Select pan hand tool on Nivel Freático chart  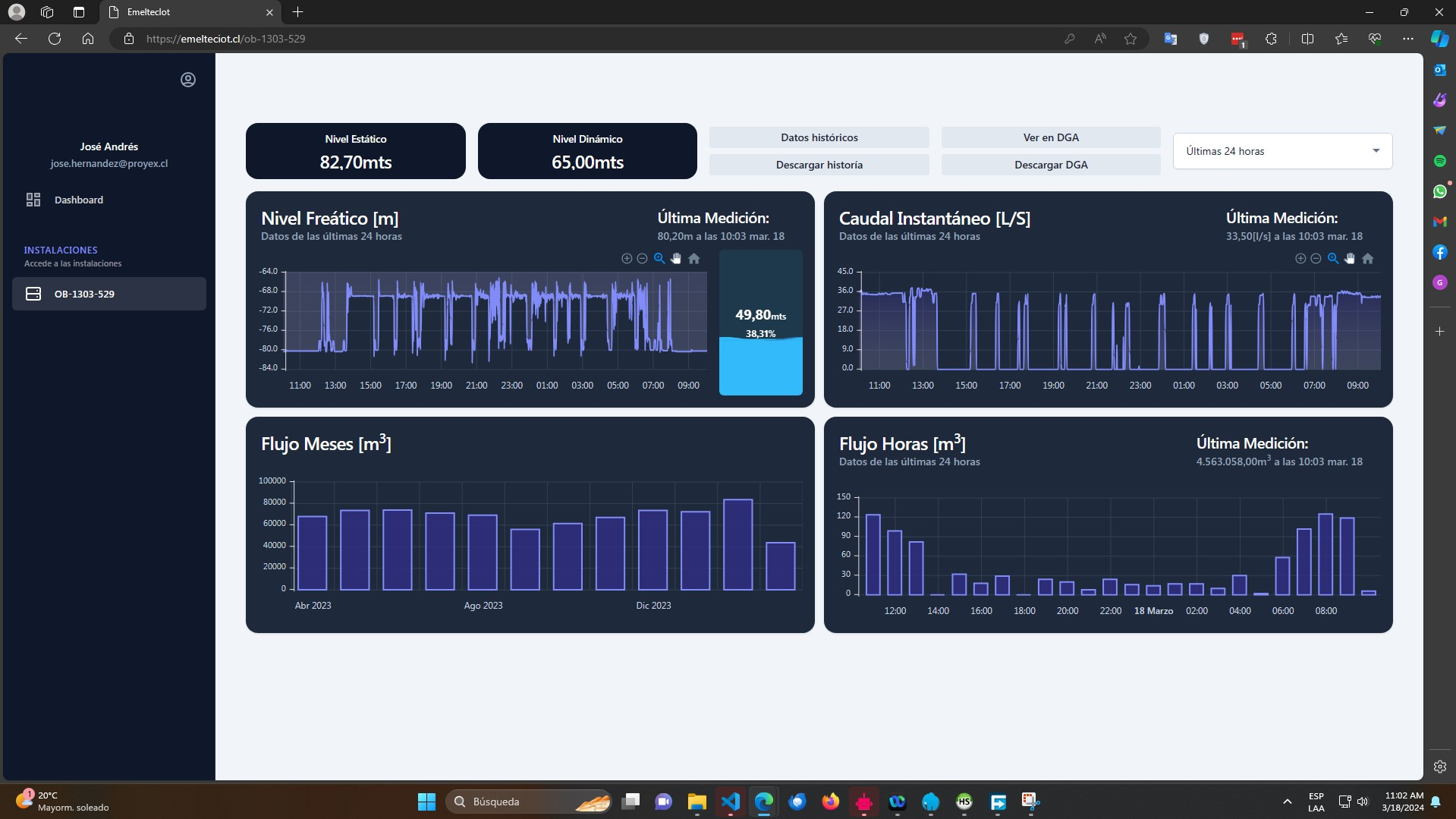[x=676, y=259]
